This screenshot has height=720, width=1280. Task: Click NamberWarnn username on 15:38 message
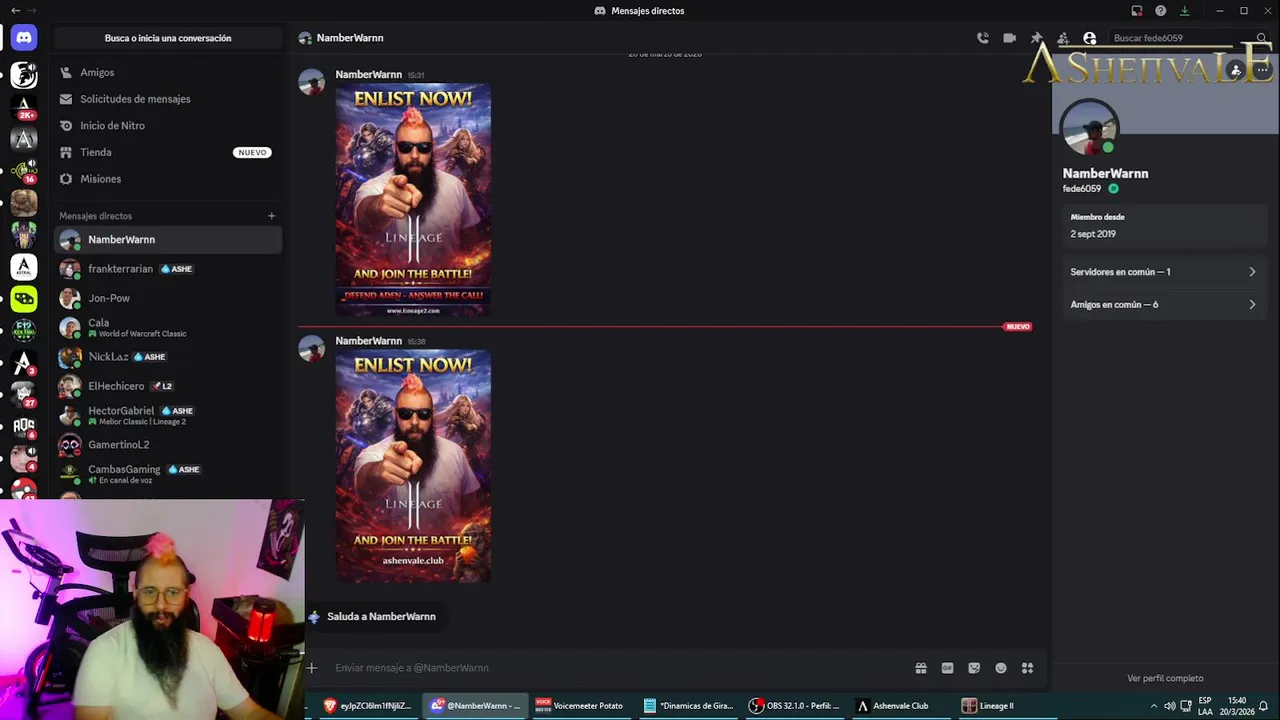click(x=368, y=341)
